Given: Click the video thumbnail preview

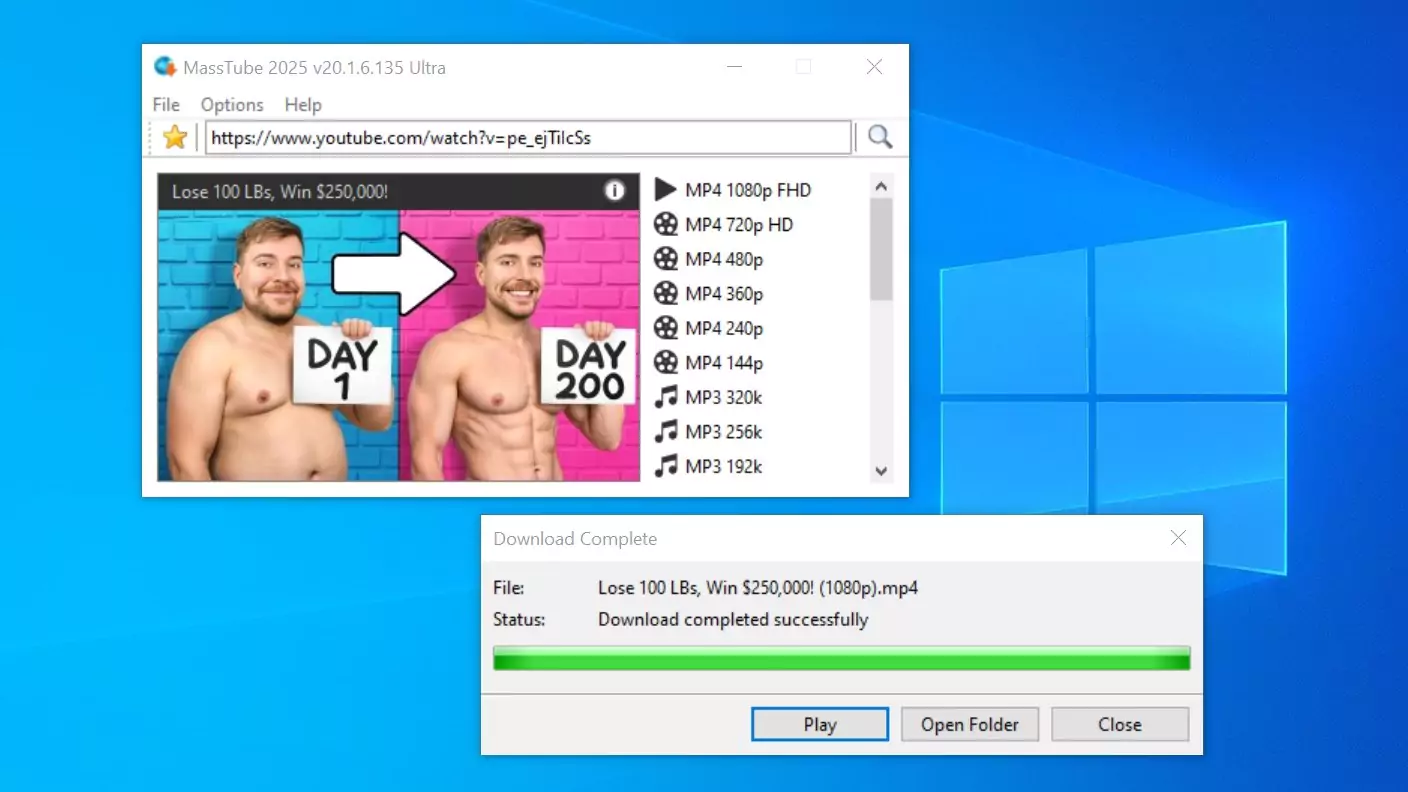Looking at the screenshot, I should click(x=399, y=345).
